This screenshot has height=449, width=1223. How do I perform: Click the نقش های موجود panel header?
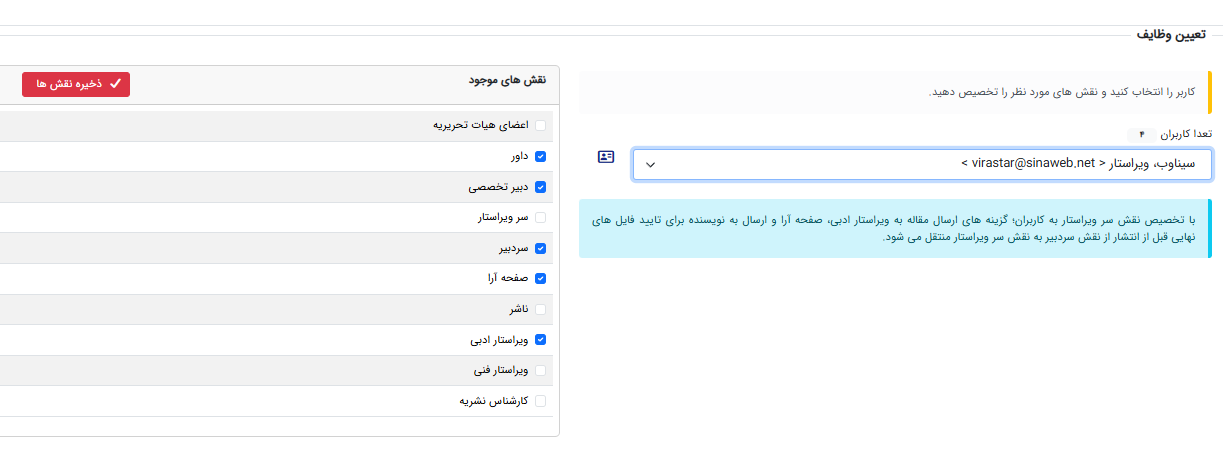coord(507,80)
